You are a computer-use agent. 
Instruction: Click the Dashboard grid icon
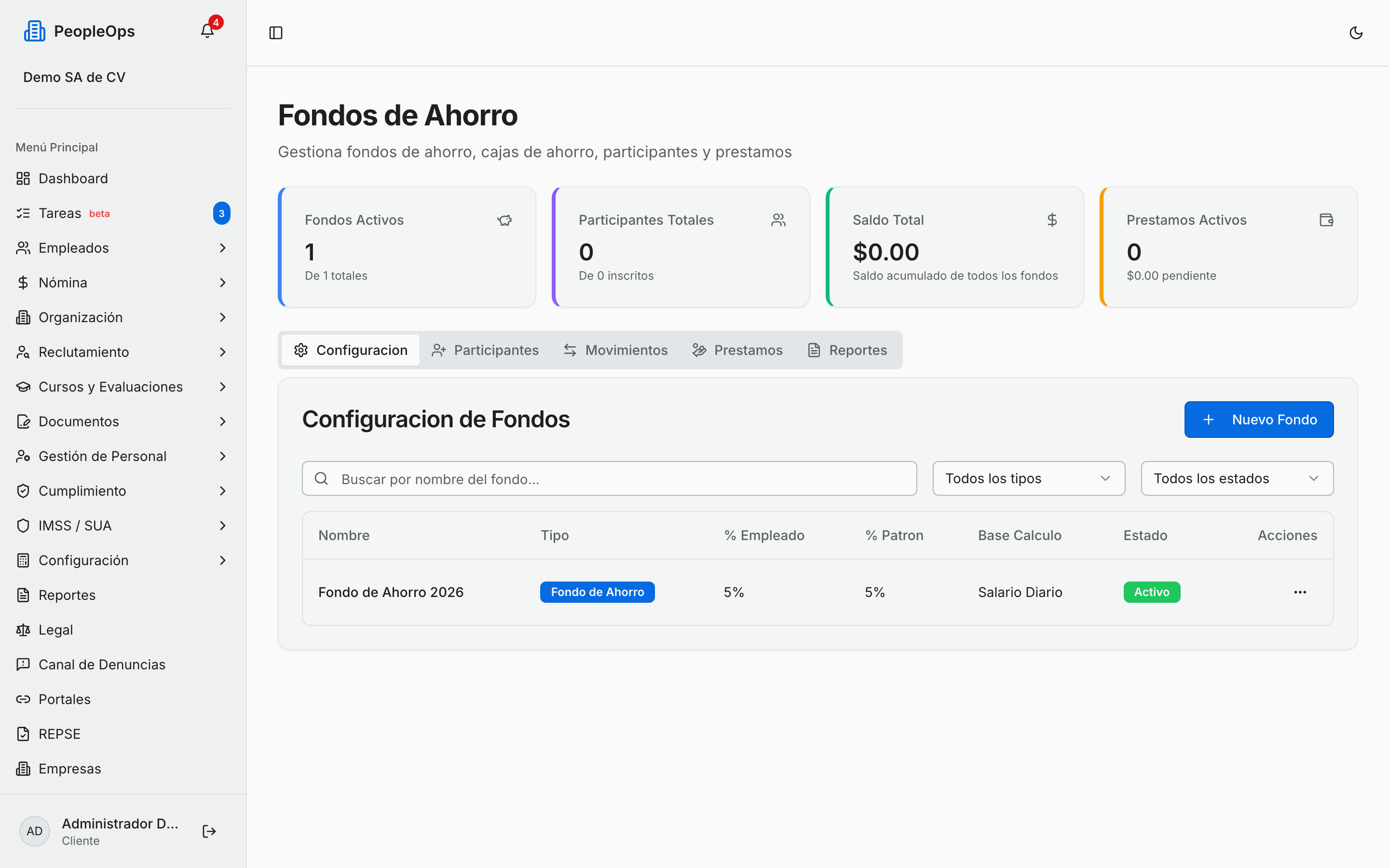click(x=23, y=178)
